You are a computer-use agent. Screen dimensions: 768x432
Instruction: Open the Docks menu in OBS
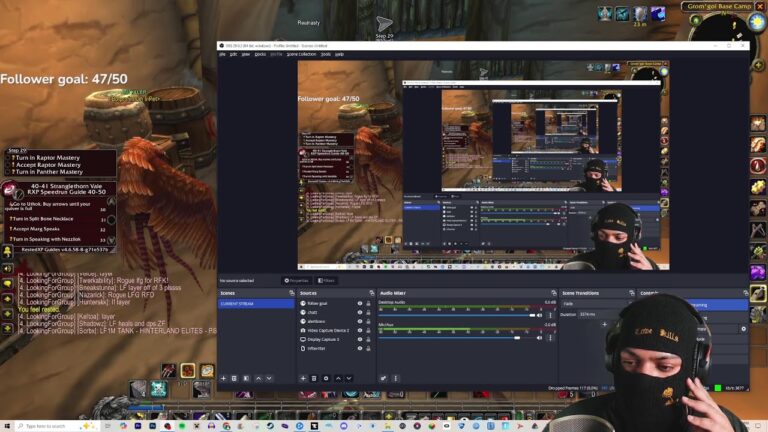pos(260,54)
